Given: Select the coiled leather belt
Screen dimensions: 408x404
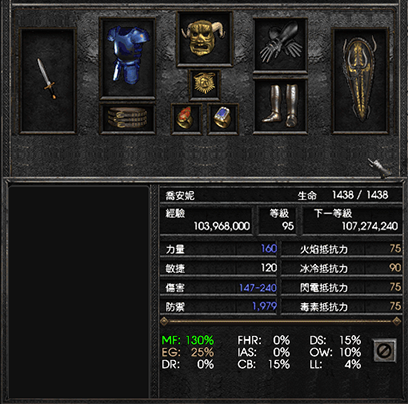Looking at the screenshot, I should tap(127, 118).
